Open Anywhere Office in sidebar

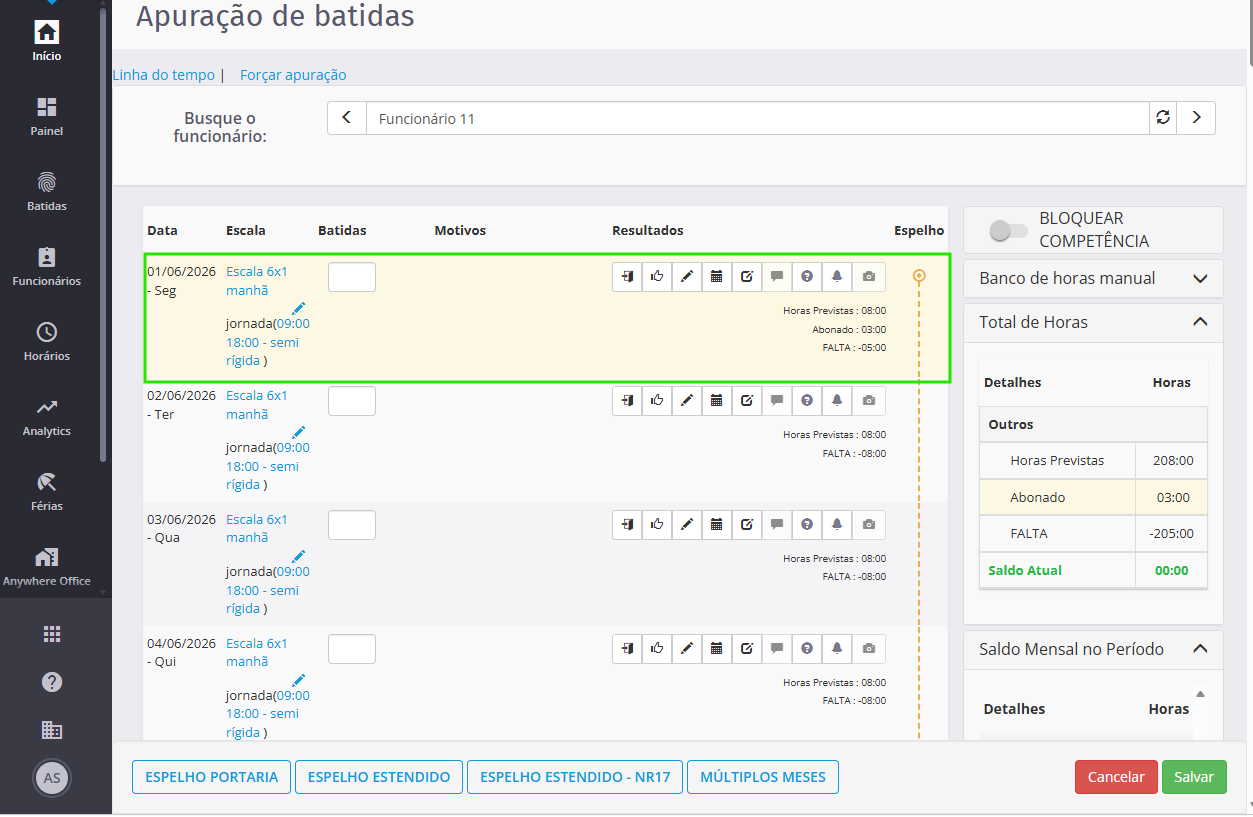(x=47, y=566)
